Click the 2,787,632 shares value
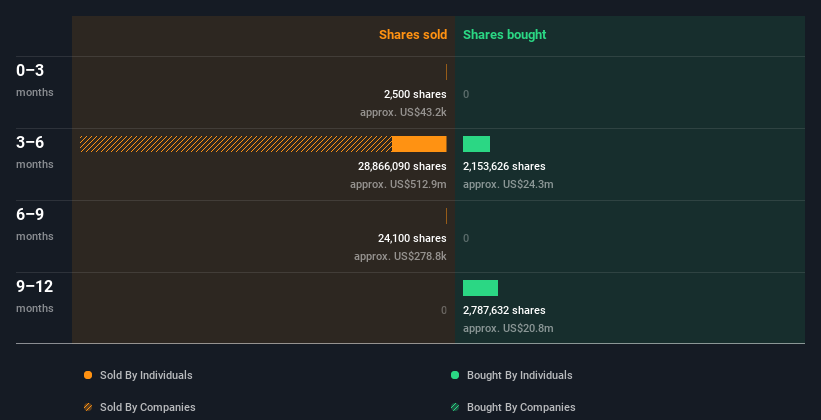The height and width of the screenshot is (420, 821). pos(504,310)
